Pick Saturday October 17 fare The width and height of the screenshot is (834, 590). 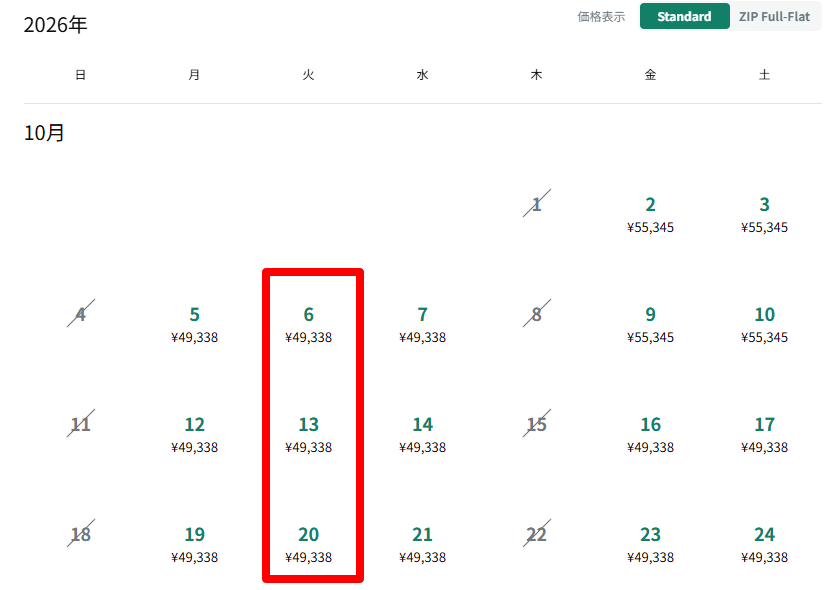click(764, 434)
